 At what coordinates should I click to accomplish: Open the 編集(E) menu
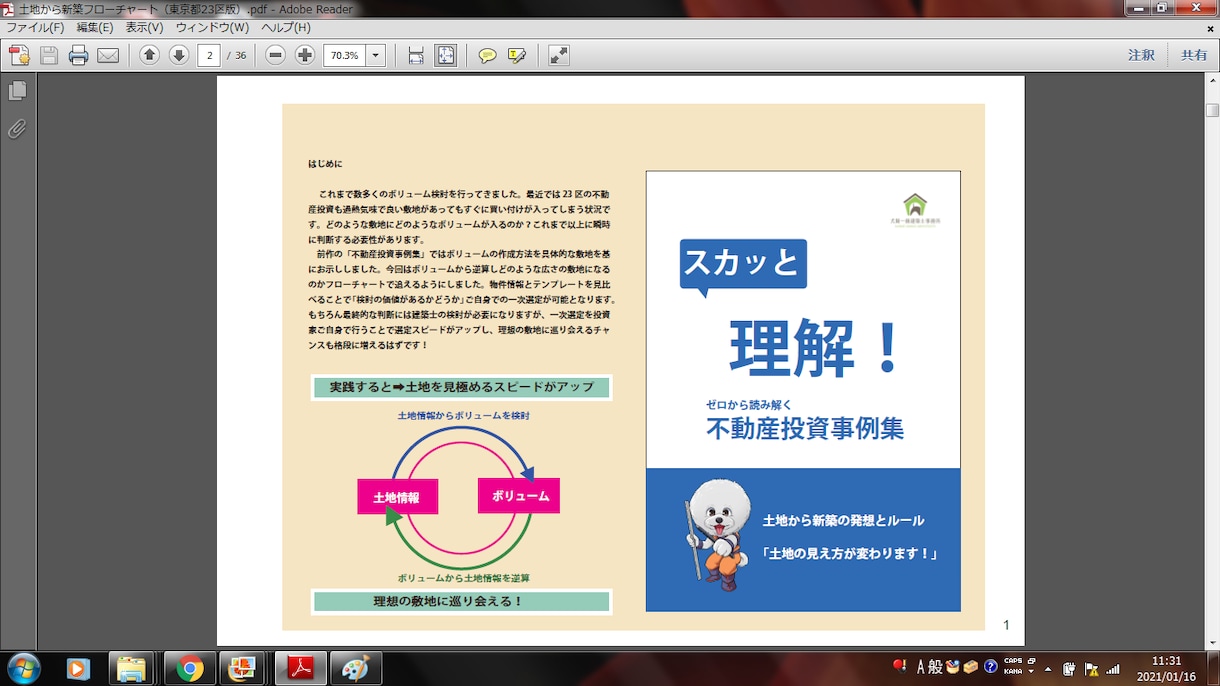pos(95,28)
